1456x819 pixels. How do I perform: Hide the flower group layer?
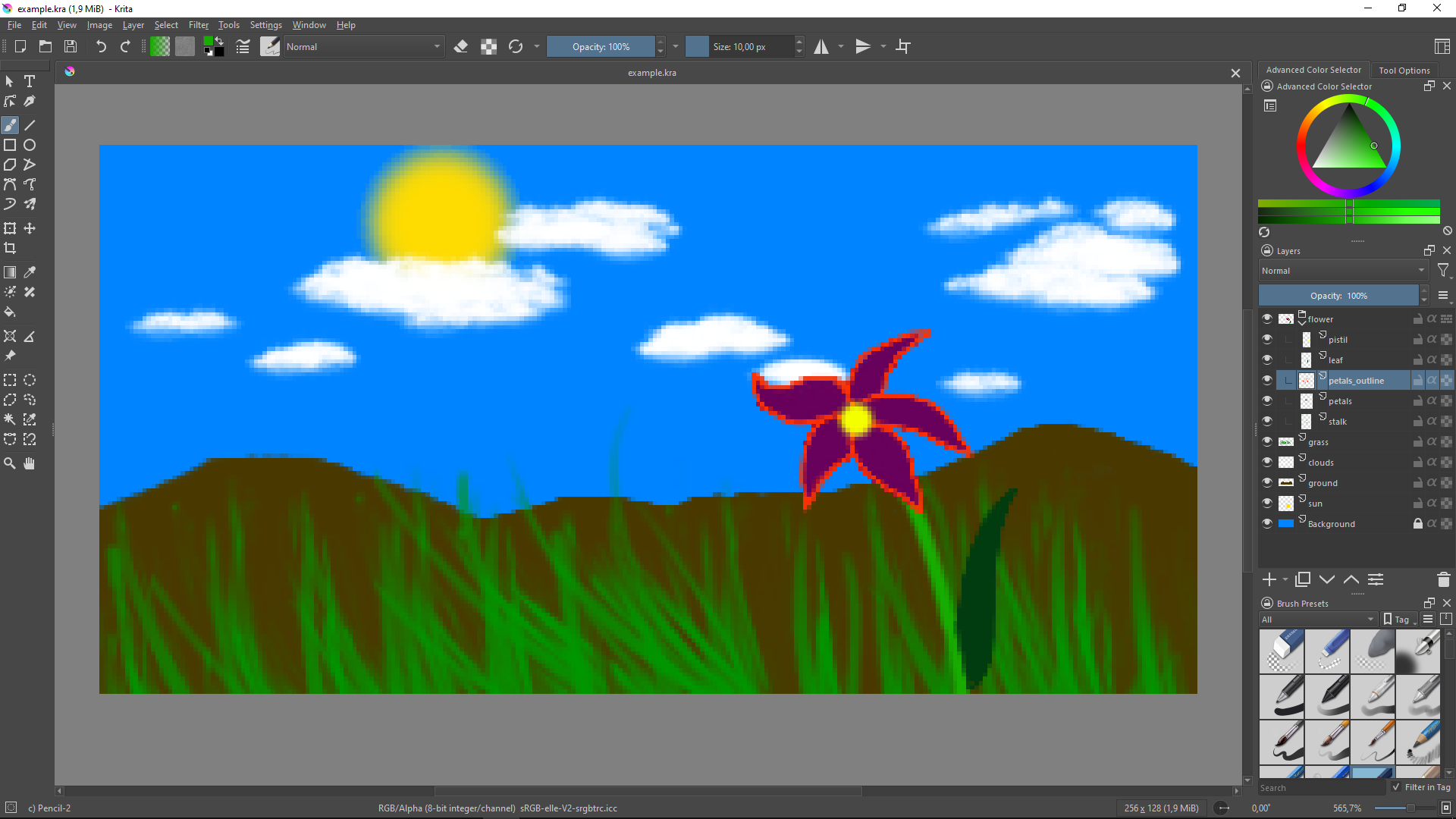[1267, 318]
